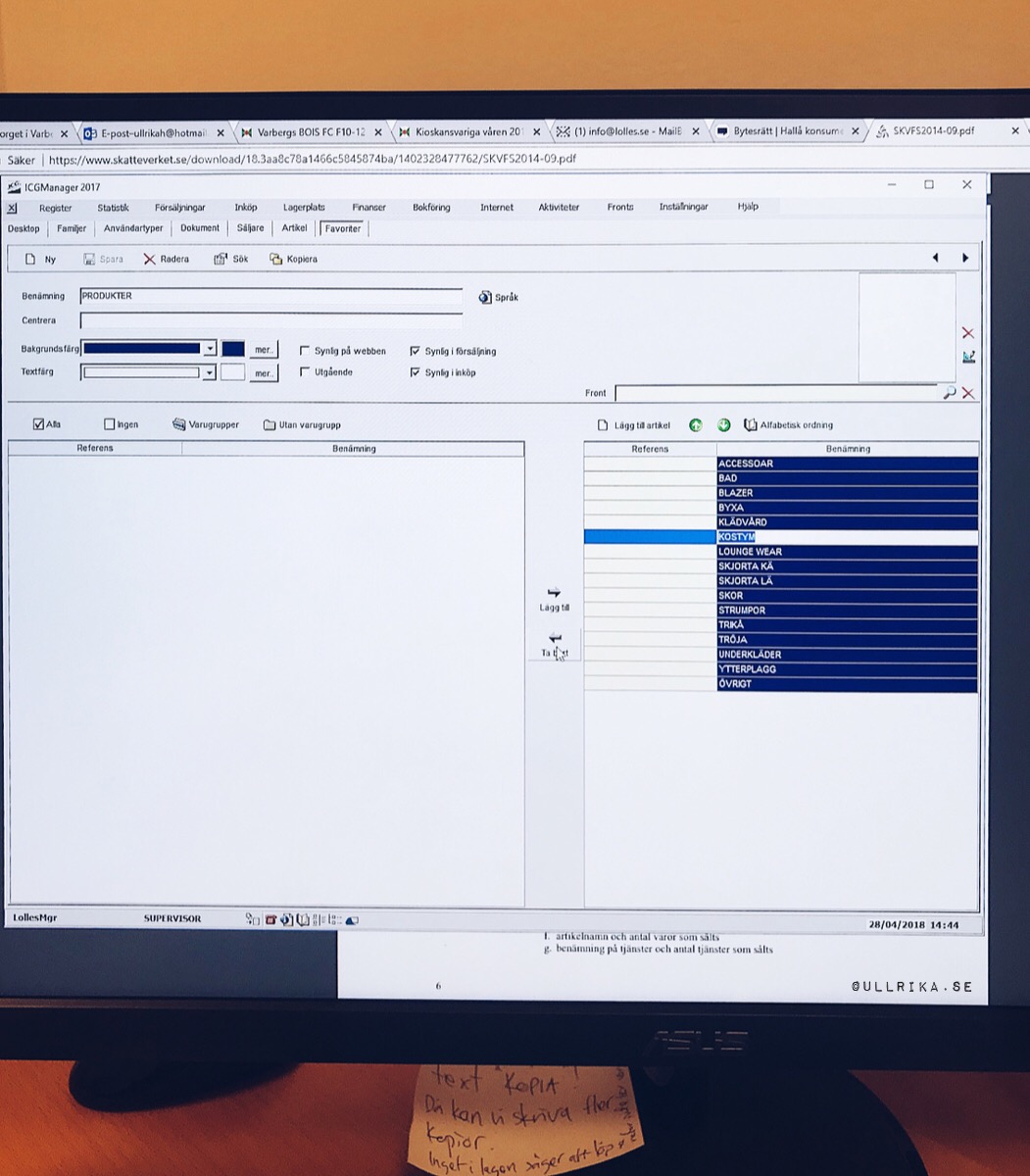Expand the Bakgrundsfärg dropdown arrow

click(x=209, y=349)
